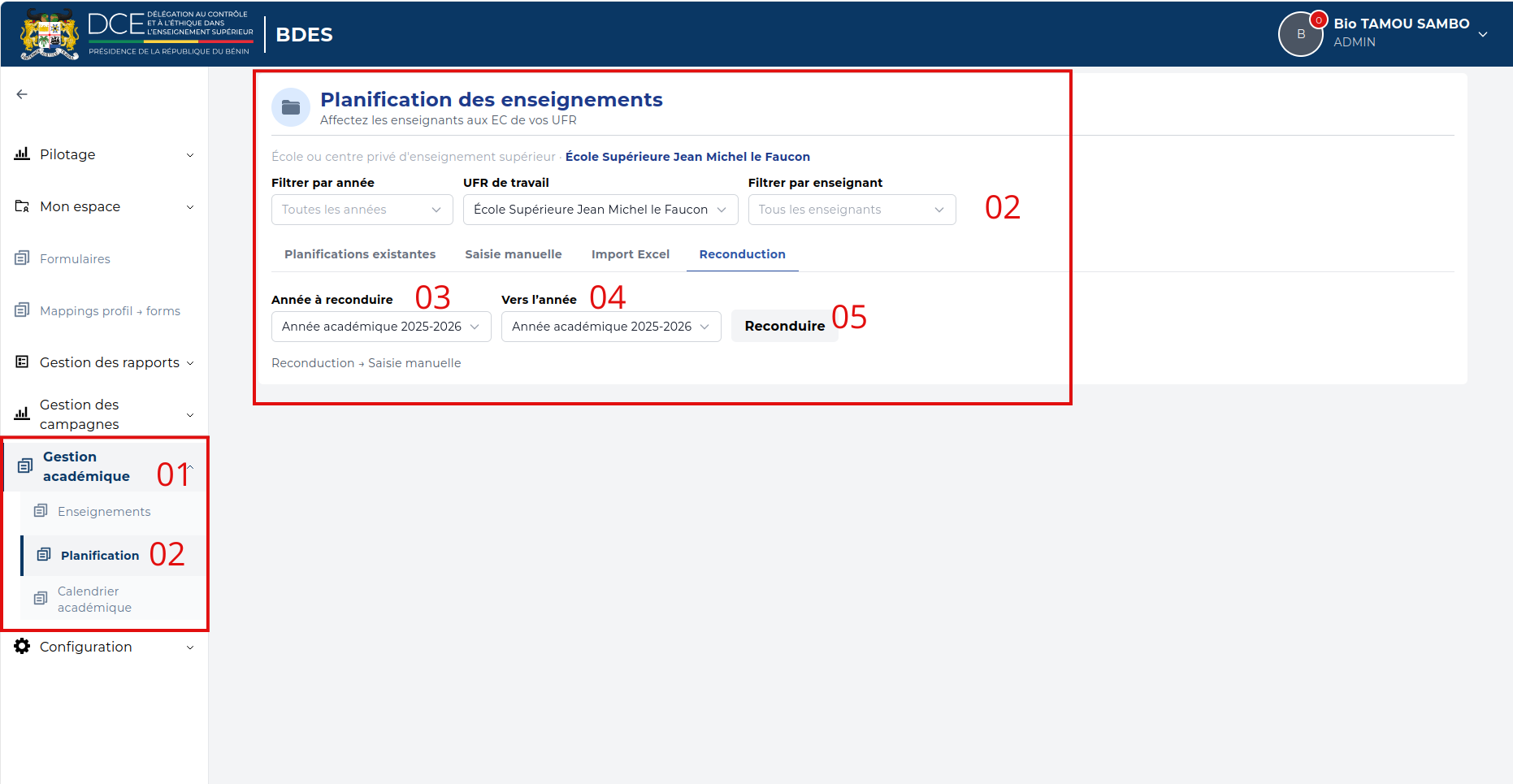Switch to the Planifications existantes tab

[360, 254]
